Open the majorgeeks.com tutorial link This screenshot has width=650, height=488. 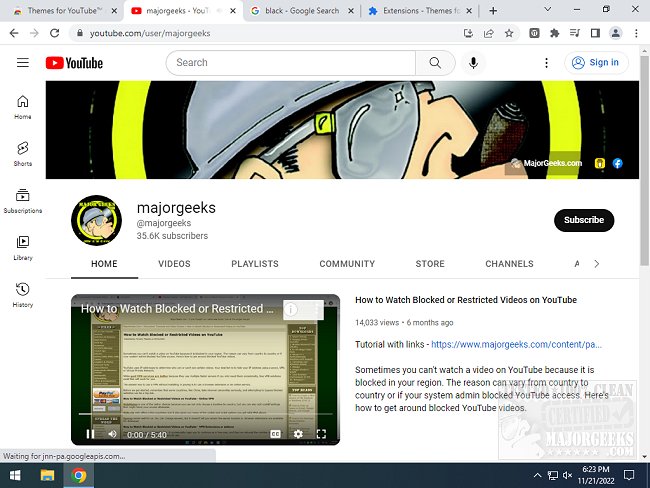pos(516,345)
